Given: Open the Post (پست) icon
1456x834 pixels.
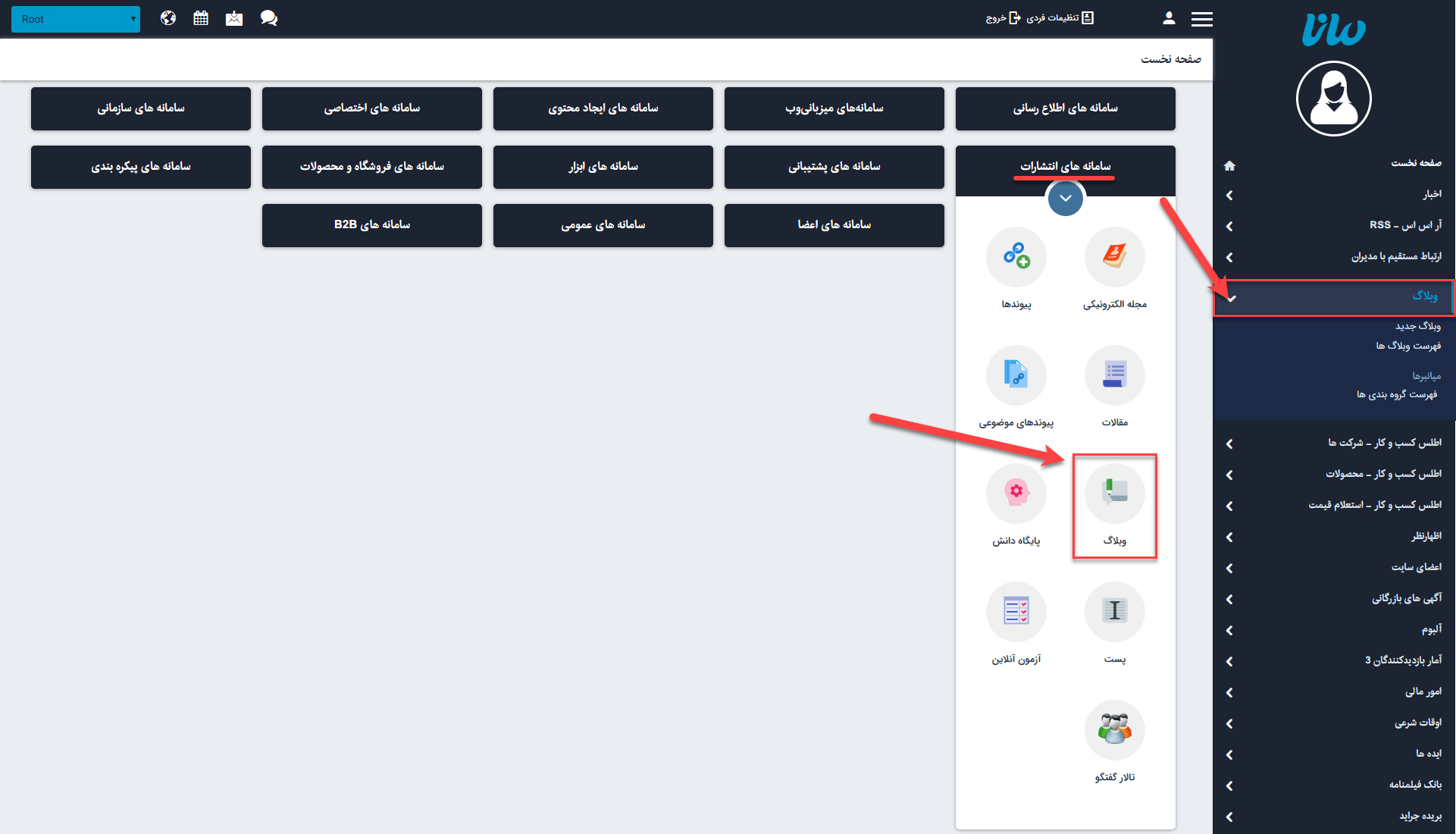Looking at the screenshot, I should coord(1114,613).
